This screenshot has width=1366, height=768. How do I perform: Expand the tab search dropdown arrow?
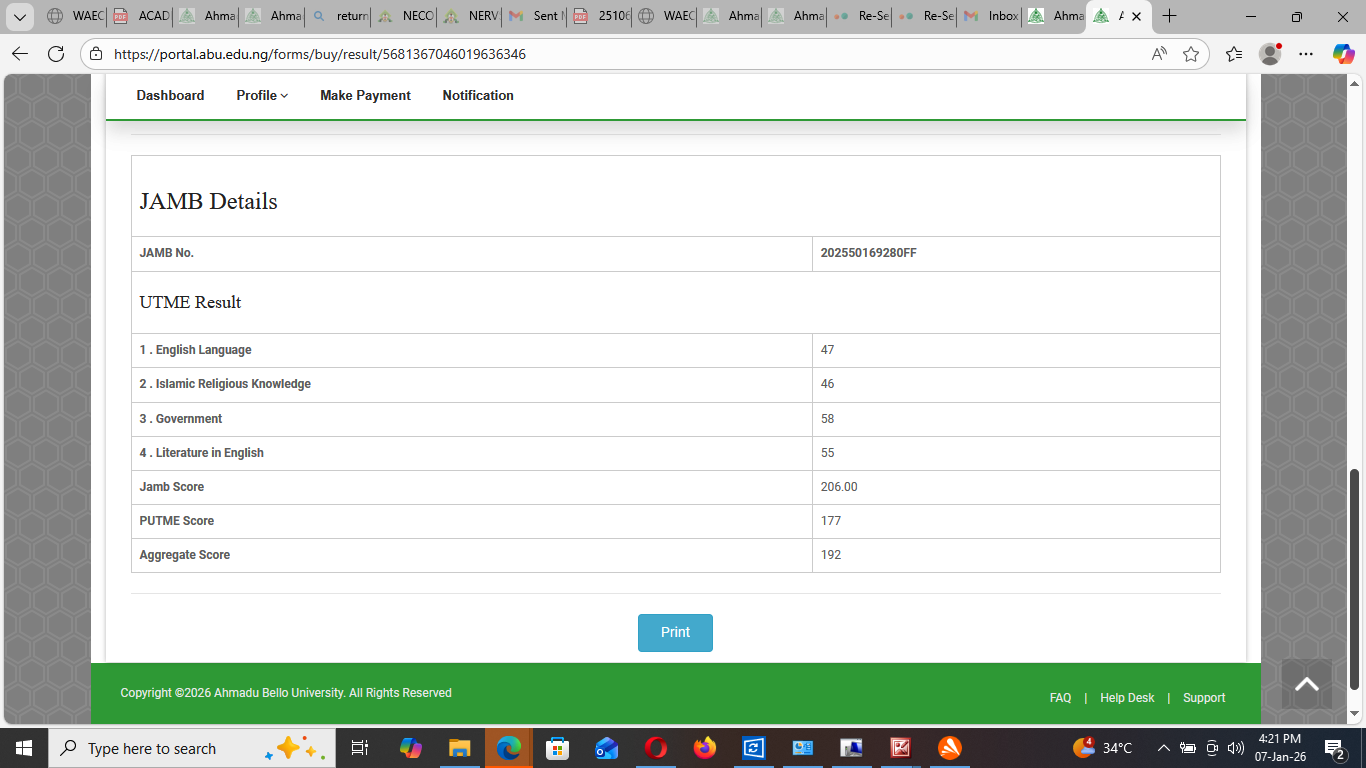click(x=20, y=16)
